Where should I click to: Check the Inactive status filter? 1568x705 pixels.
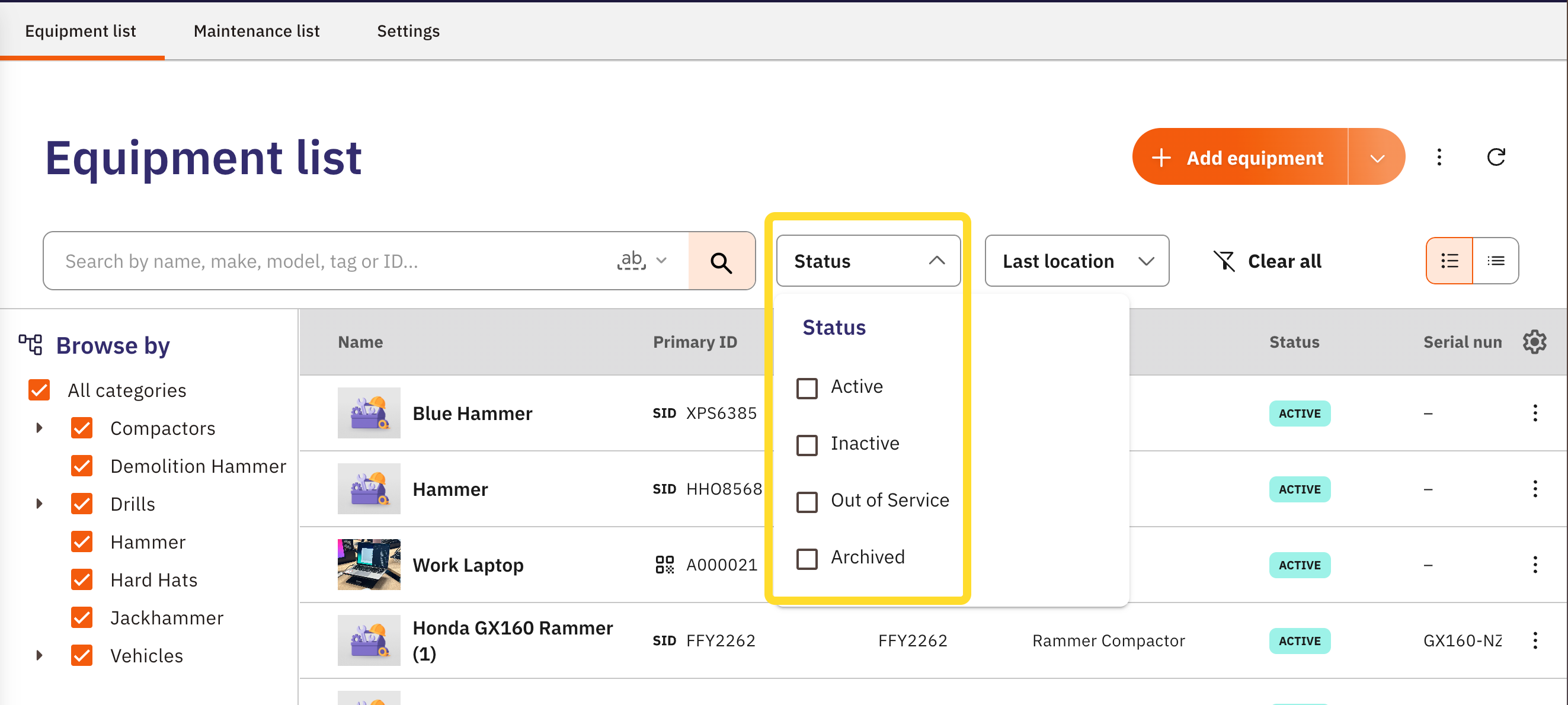(x=807, y=445)
